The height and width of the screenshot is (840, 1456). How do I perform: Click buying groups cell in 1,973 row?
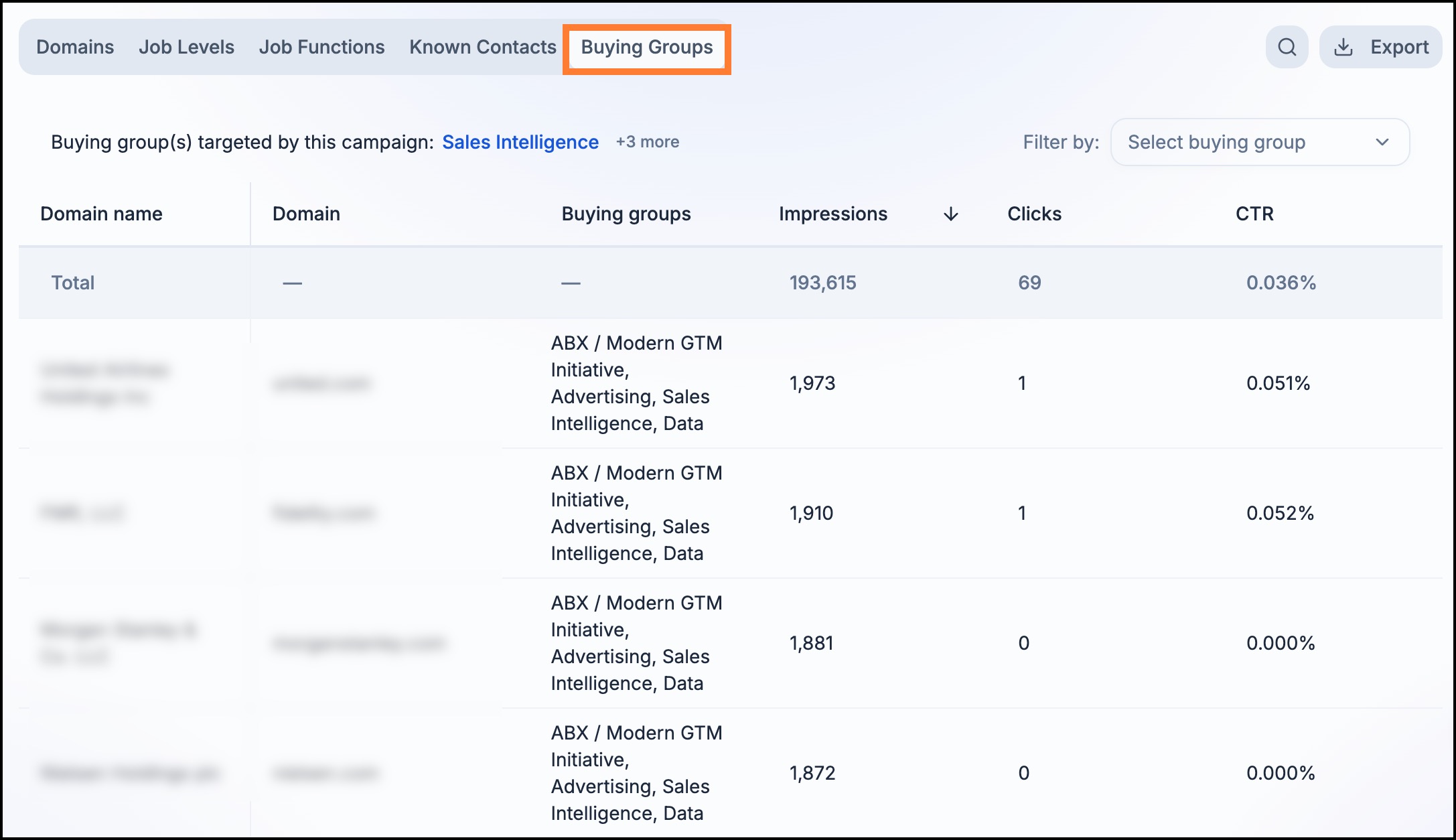pyautogui.click(x=636, y=383)
